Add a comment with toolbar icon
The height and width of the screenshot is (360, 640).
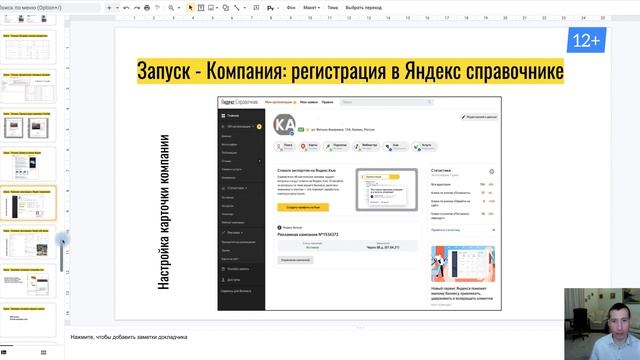point(256,8)
